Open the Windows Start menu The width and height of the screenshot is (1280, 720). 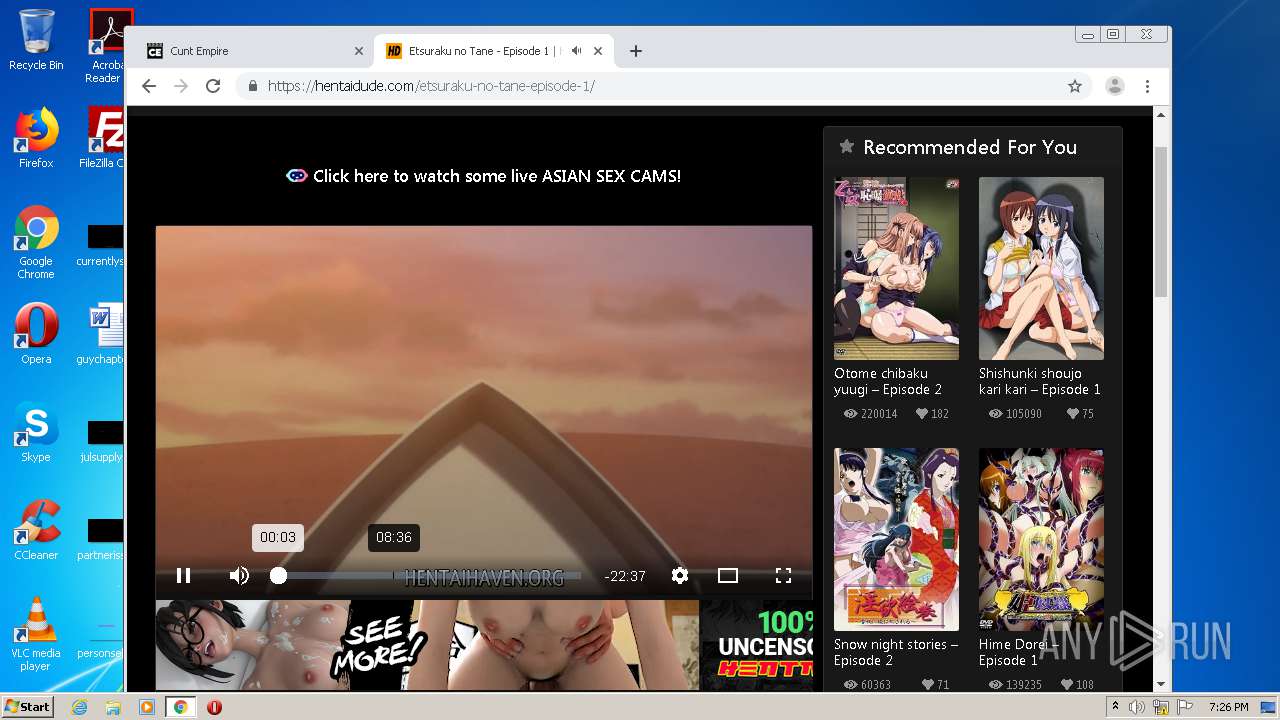tap(27, 707)
